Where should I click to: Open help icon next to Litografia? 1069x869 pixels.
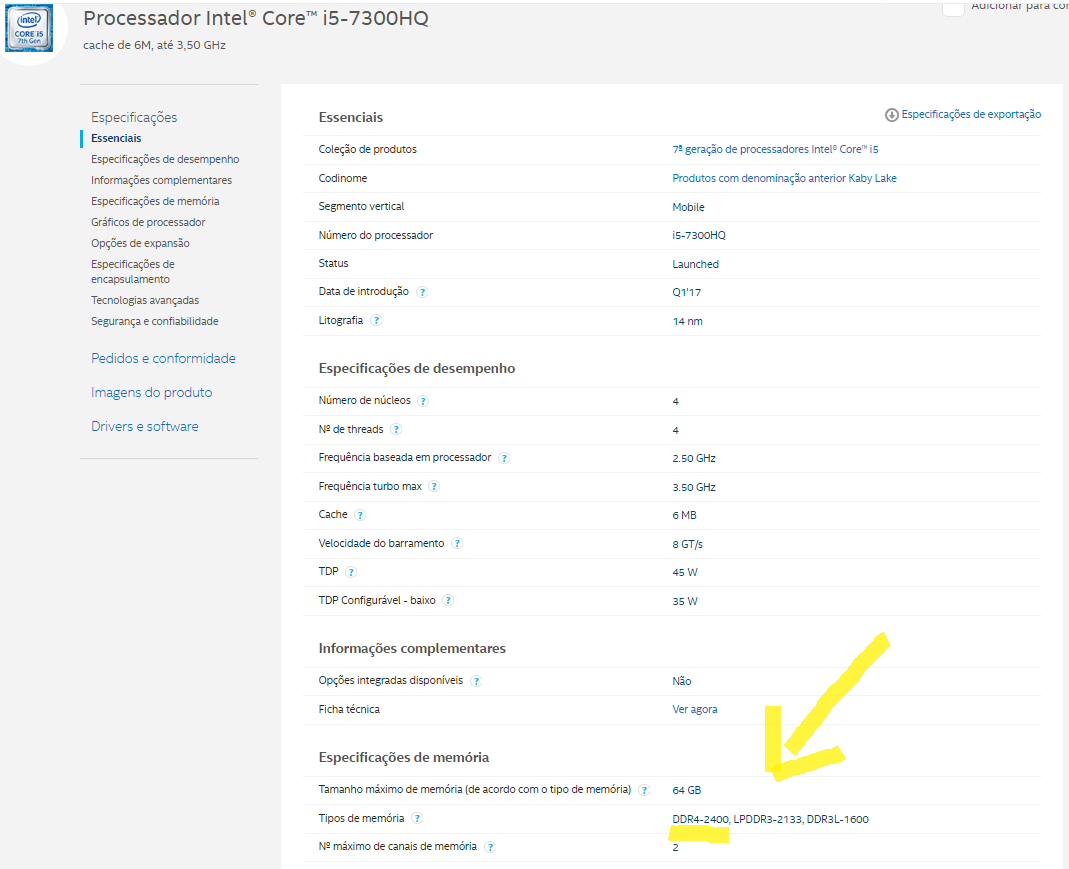pos(376,320)
